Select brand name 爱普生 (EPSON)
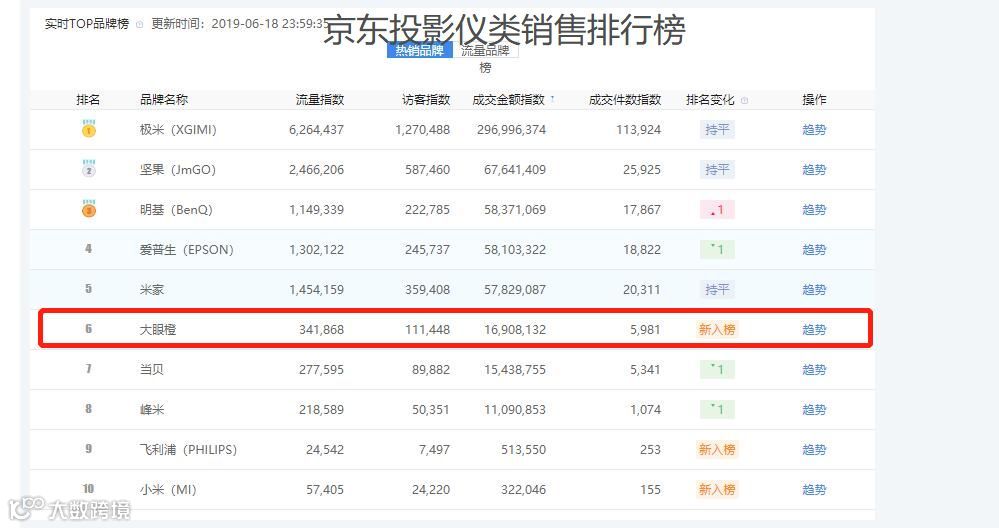Viewport: 999px width, 528px height. [x=187, y=250]
